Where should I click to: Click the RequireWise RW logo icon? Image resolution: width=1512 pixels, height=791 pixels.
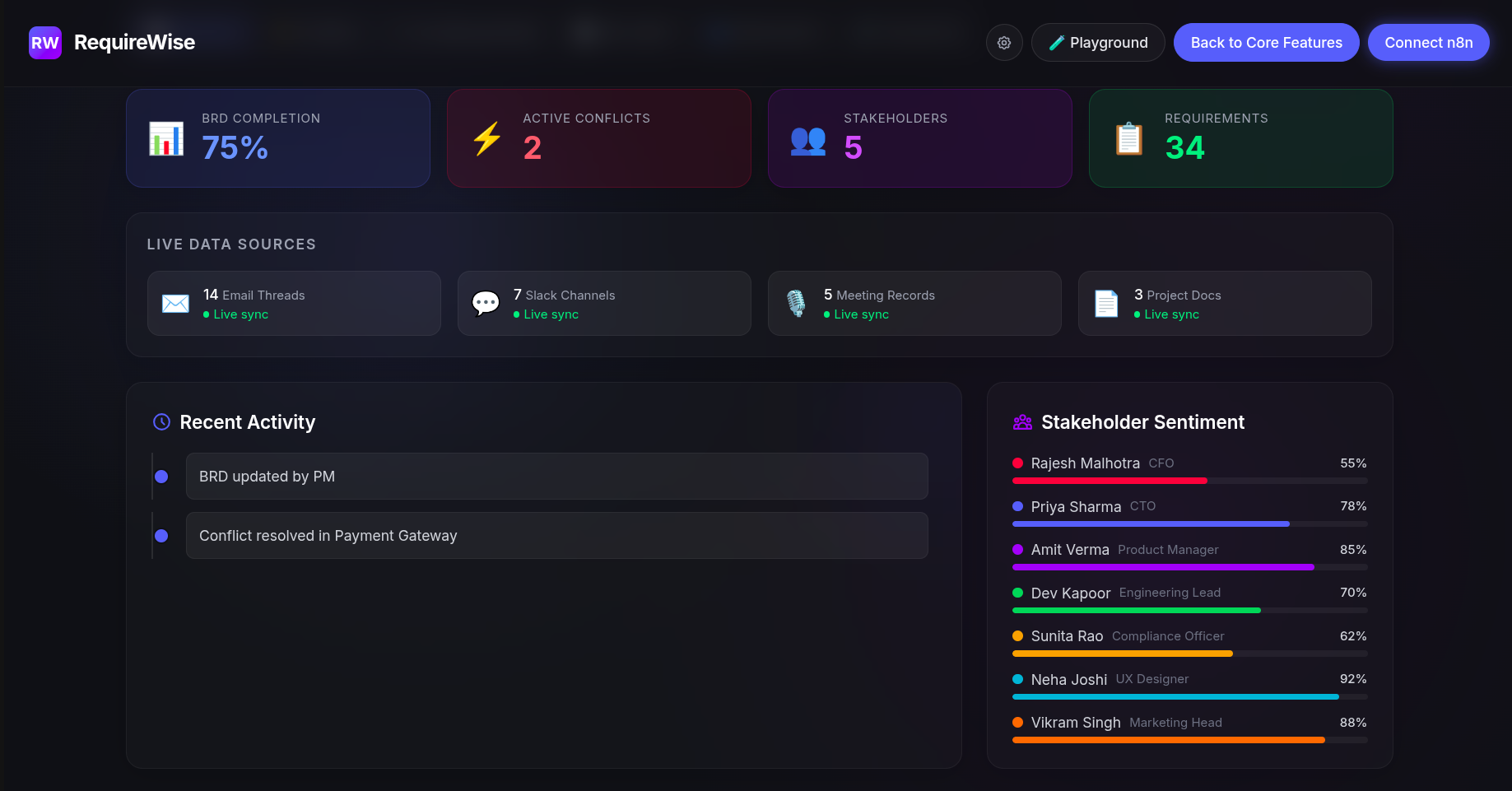(x=45, y=43)
